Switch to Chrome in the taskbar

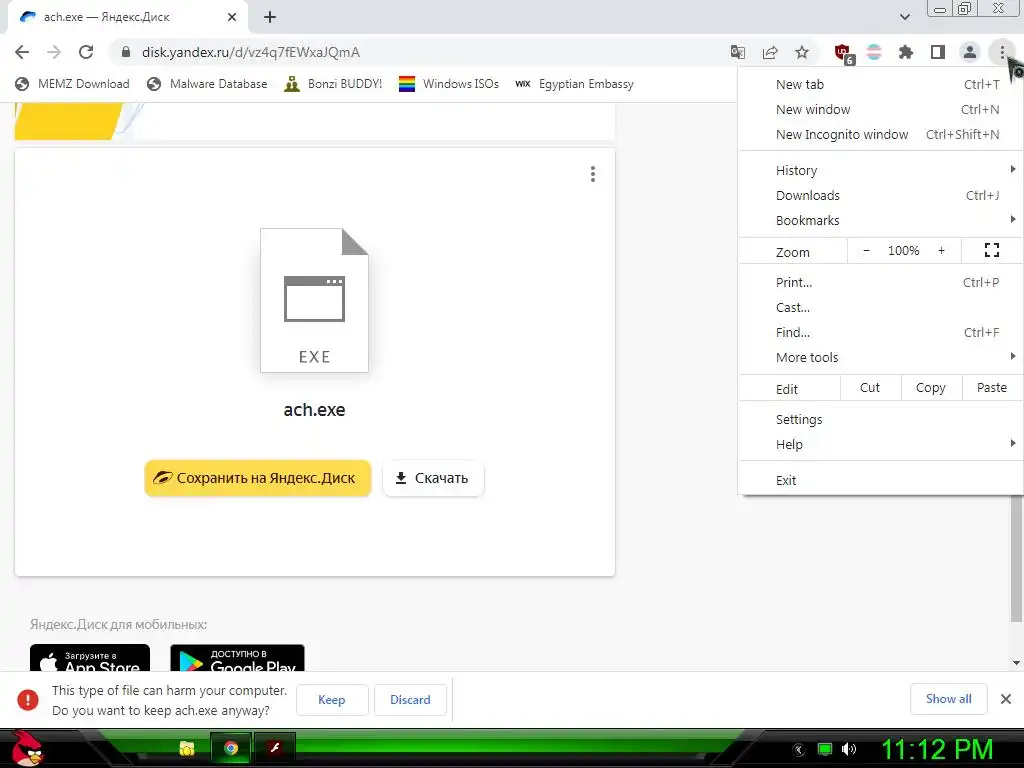click(x=231, y=748)
